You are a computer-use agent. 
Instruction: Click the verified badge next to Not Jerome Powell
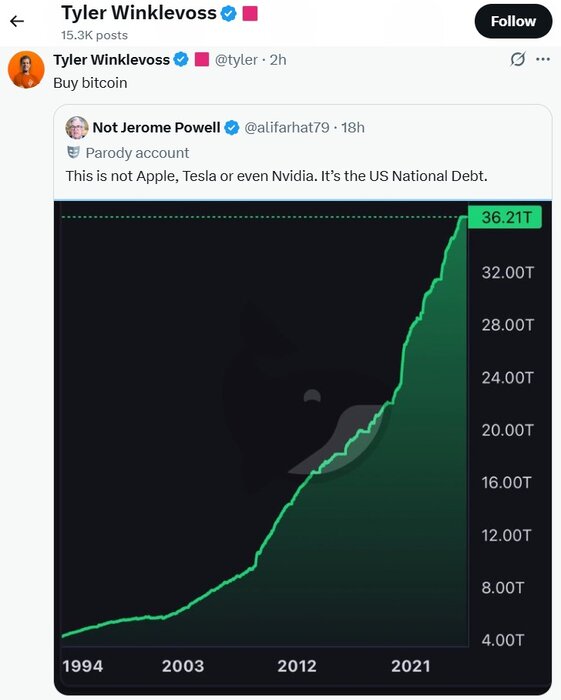tap(232, 128)
